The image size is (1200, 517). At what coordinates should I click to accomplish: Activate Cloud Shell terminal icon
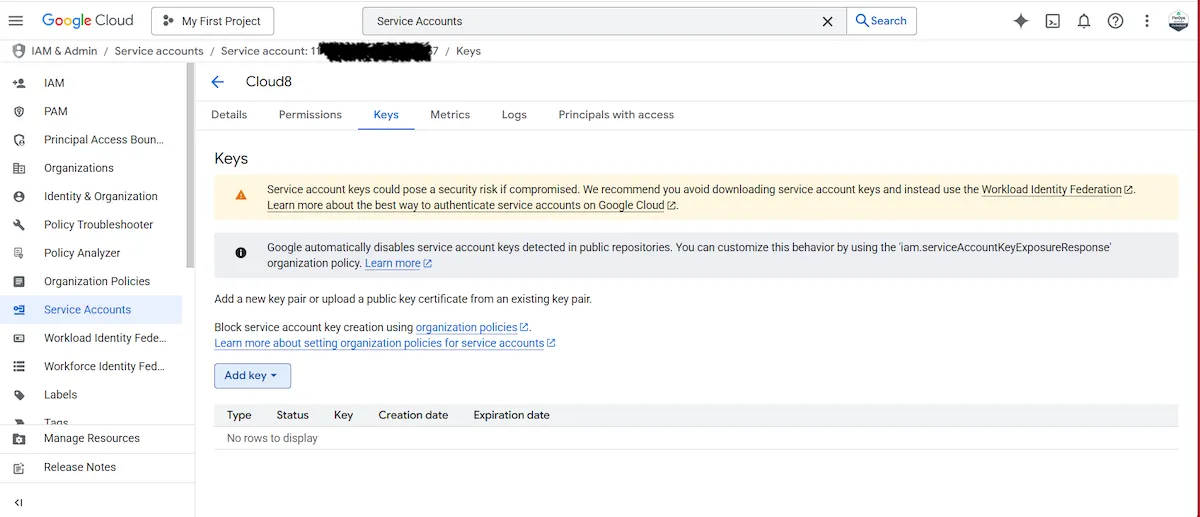pyautogui.click(x=1052, y=21)
